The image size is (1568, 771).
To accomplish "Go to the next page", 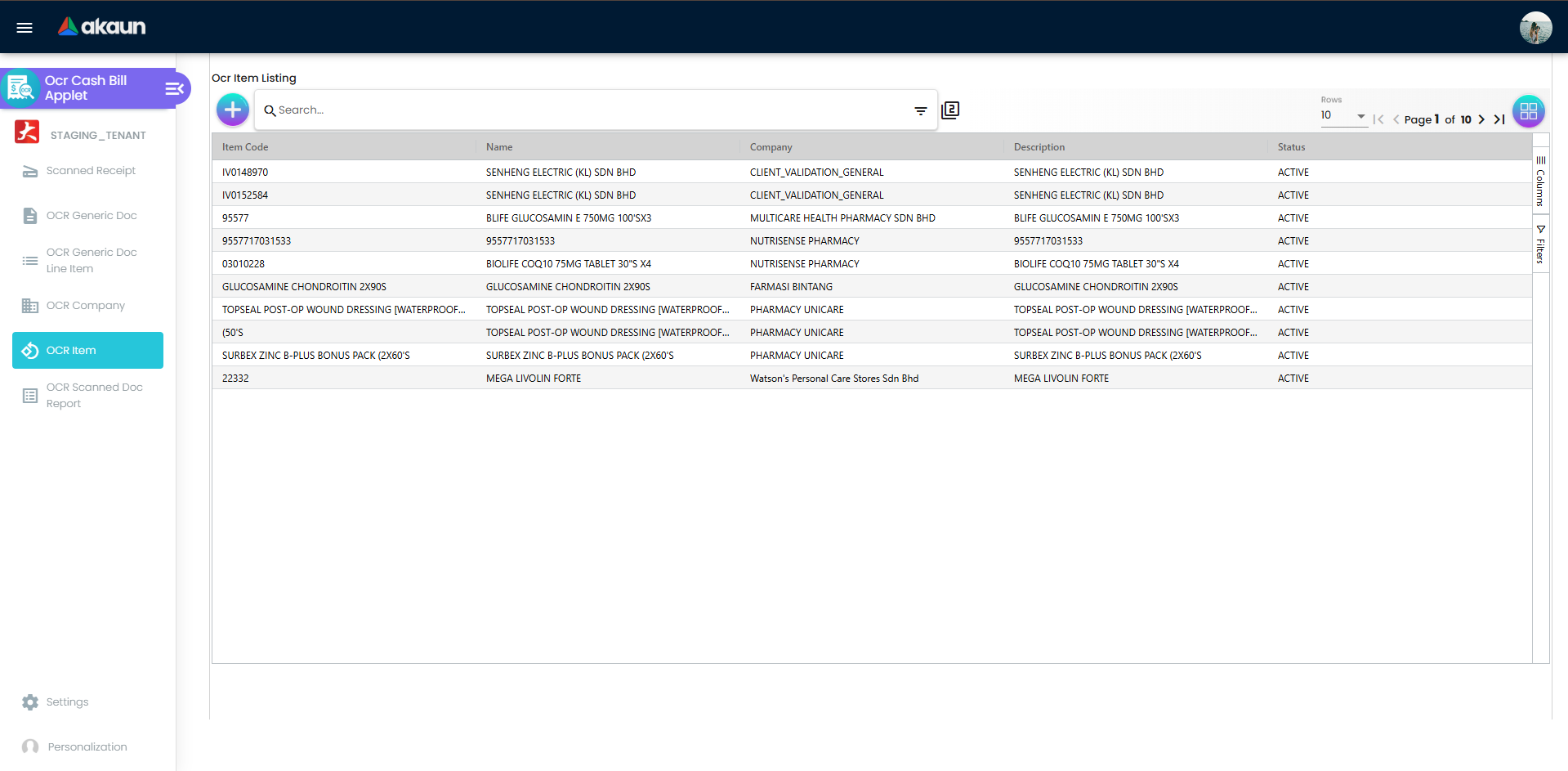I will pos(1481,119).
